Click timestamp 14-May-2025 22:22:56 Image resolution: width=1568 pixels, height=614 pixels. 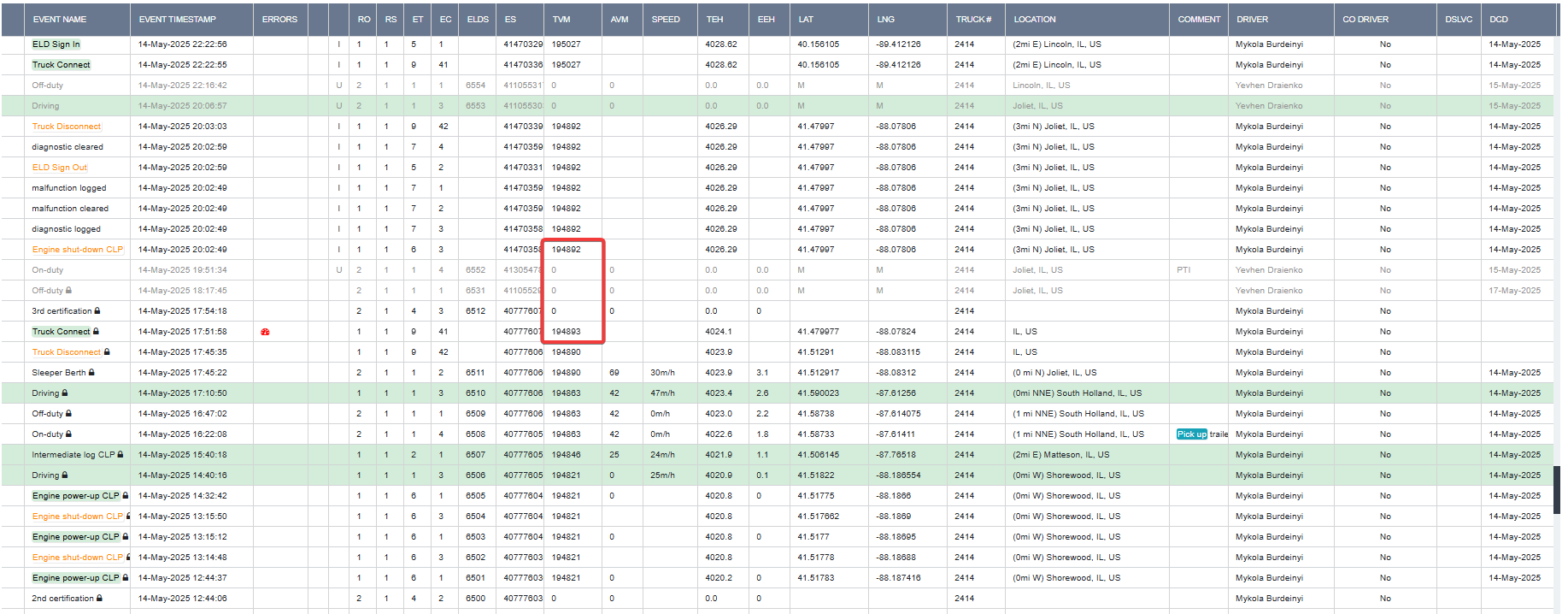pos(182,44)
